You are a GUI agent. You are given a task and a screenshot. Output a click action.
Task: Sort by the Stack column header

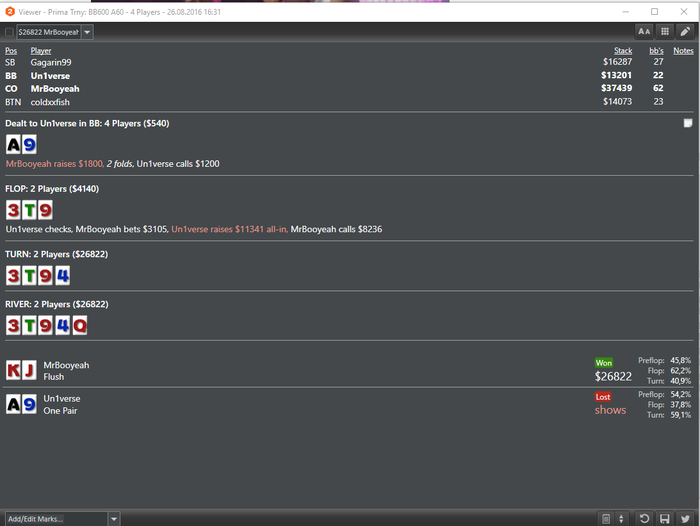623,50
